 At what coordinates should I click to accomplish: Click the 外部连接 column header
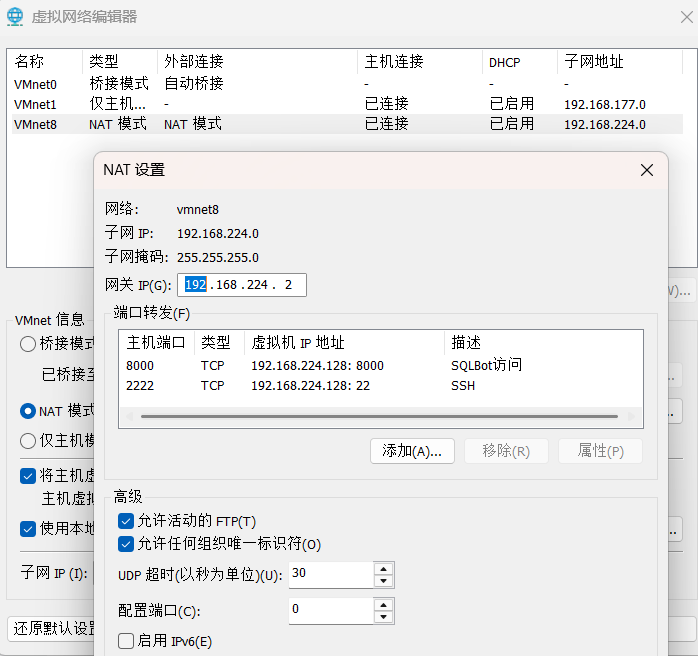click(x=257, y=61)
